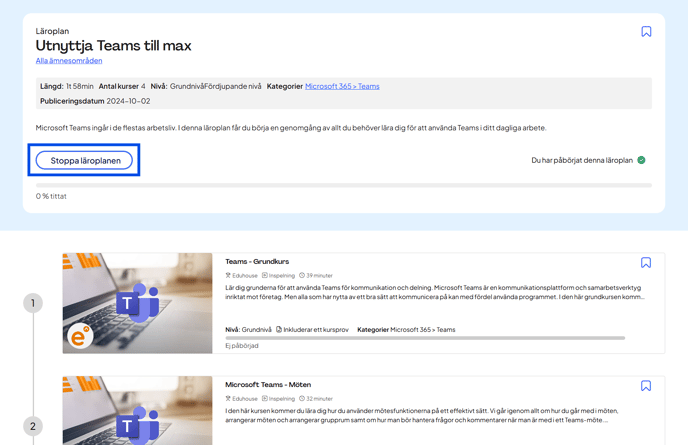Screen dimensions: 688x445
Task: Click the clock icon beside 39 minuter
Action: [302, 276]
